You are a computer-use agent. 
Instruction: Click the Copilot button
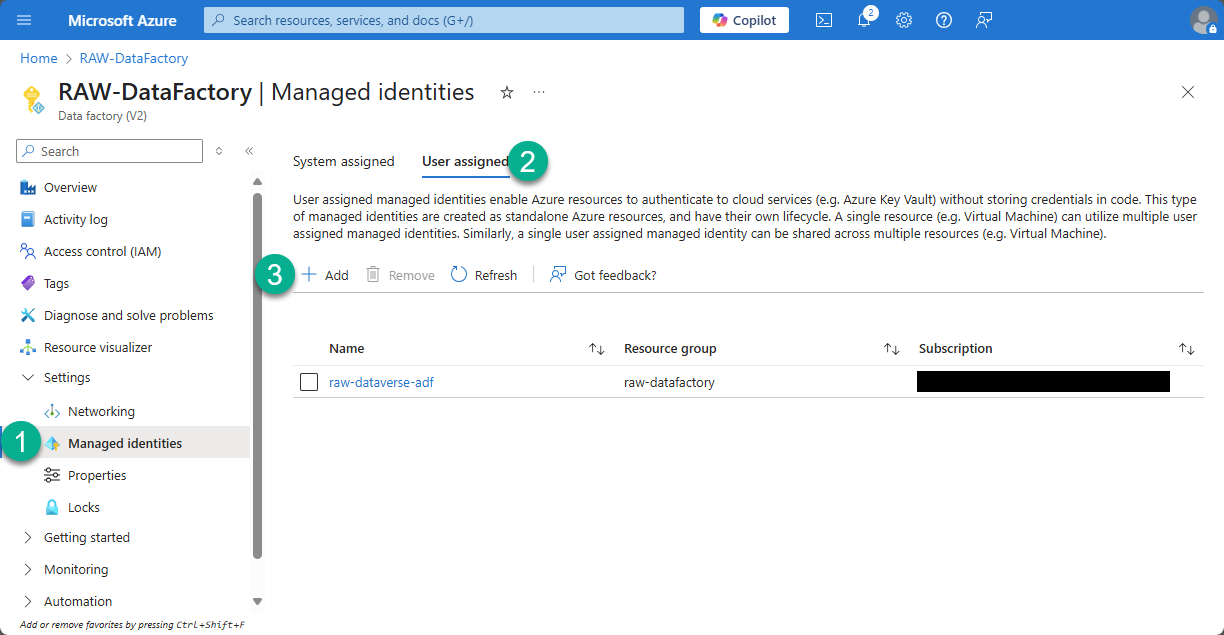[x=744, y=20]
